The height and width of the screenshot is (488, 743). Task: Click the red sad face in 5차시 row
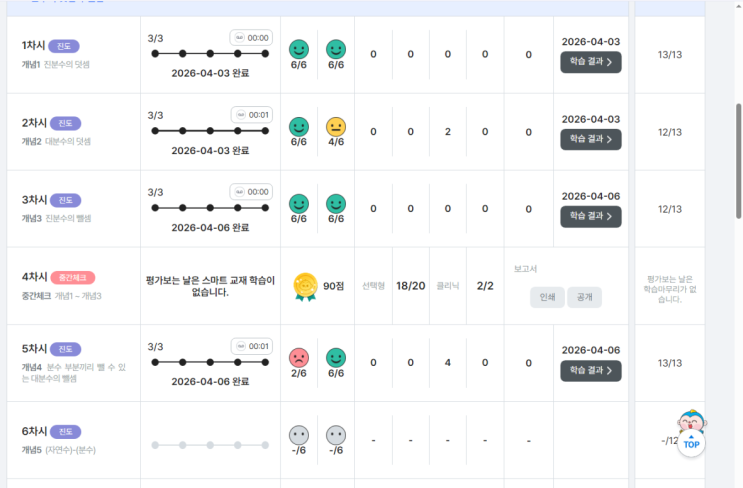tap(299, 357)
